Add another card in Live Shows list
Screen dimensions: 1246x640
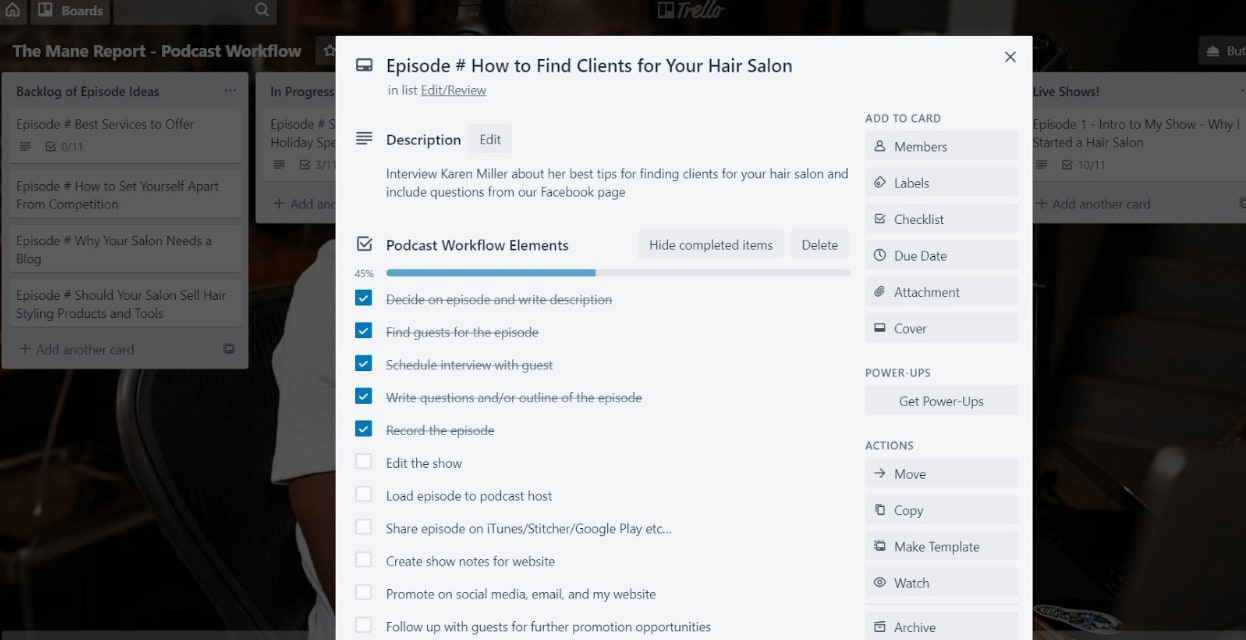coord(1093,204)
